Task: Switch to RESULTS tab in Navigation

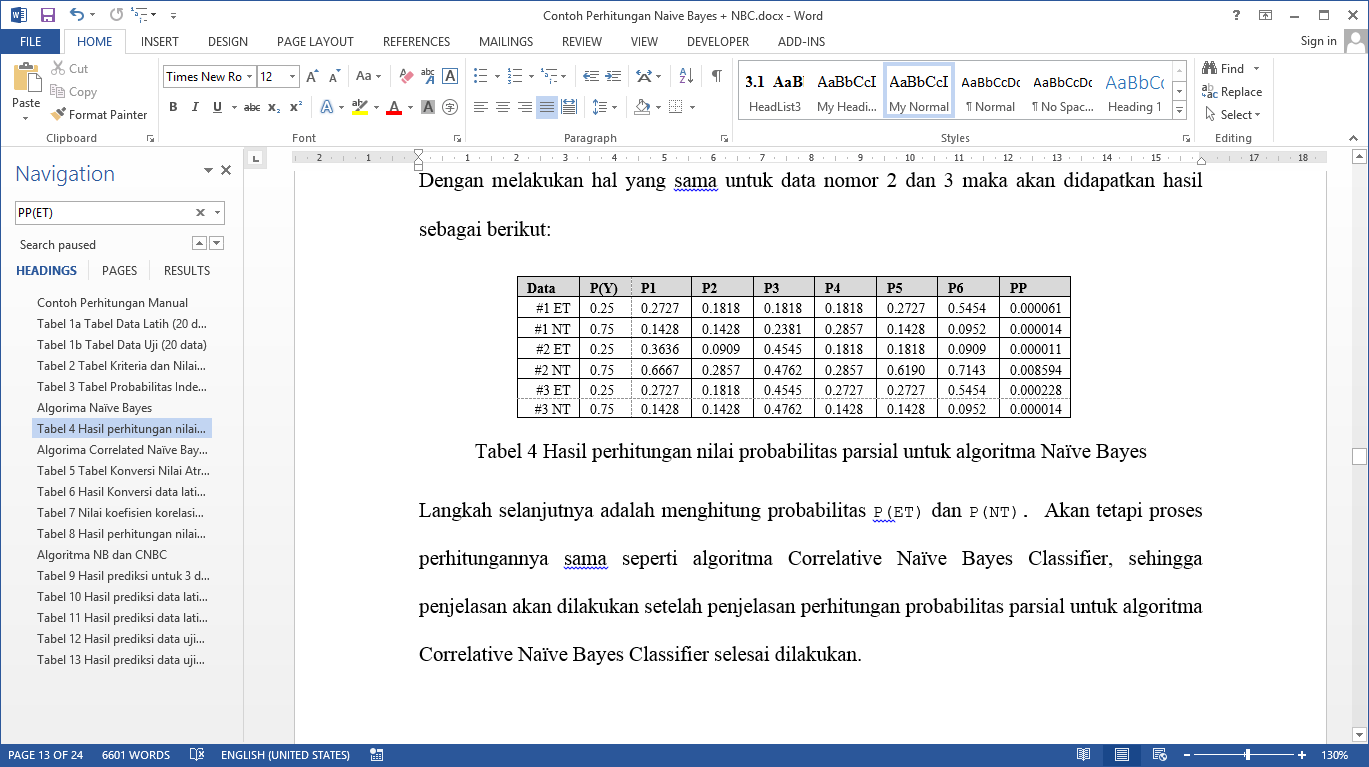Action: point(187,271)
